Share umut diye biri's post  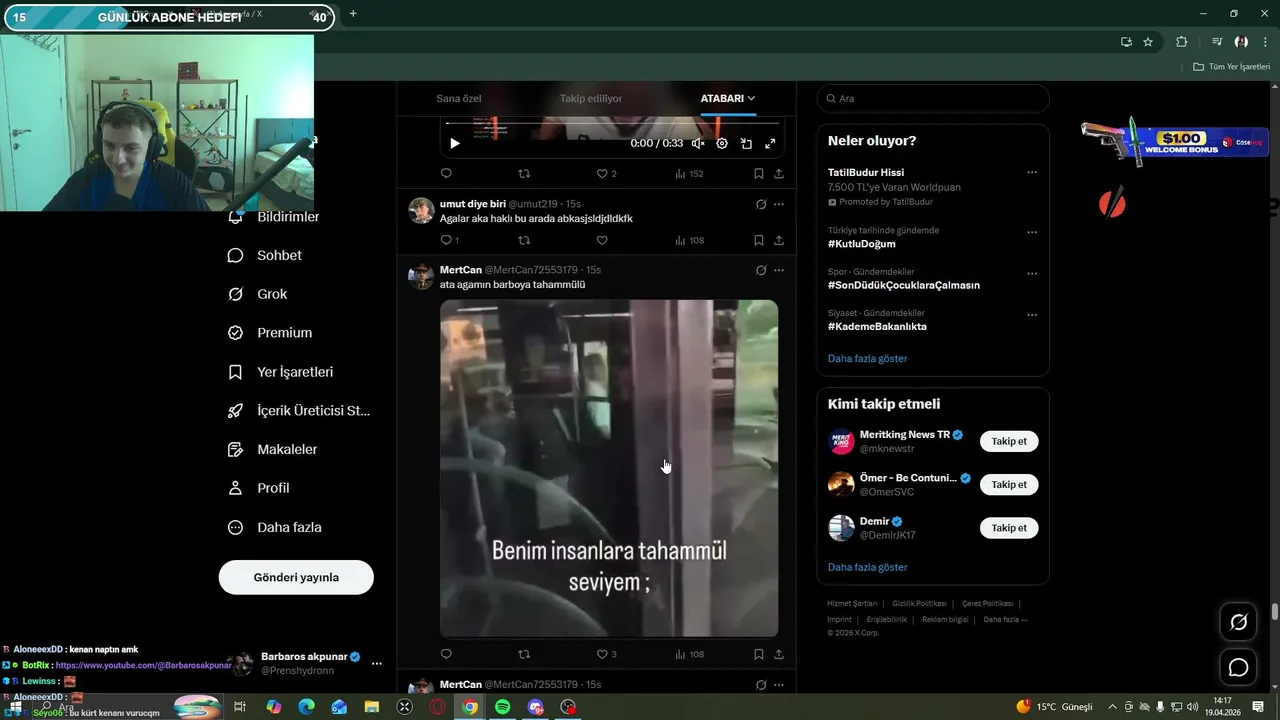[x=779, y=240]
